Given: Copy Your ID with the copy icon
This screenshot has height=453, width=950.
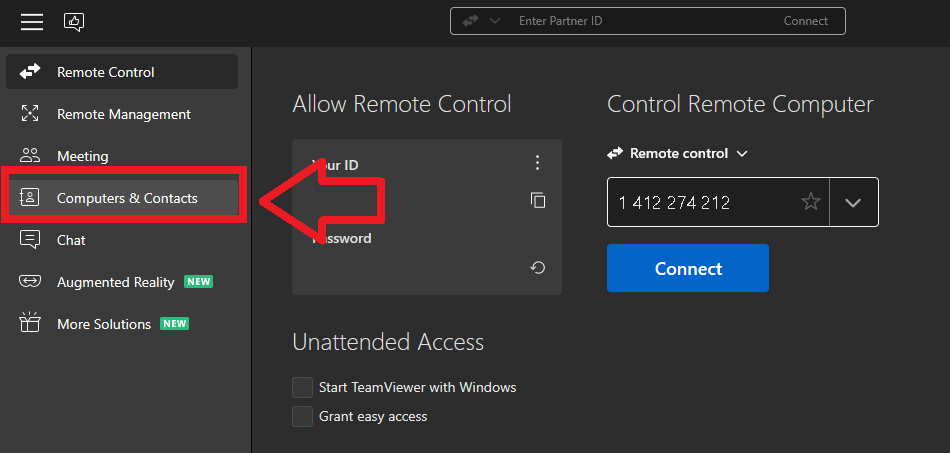Looking at the screenshot, I should point(538,200).
